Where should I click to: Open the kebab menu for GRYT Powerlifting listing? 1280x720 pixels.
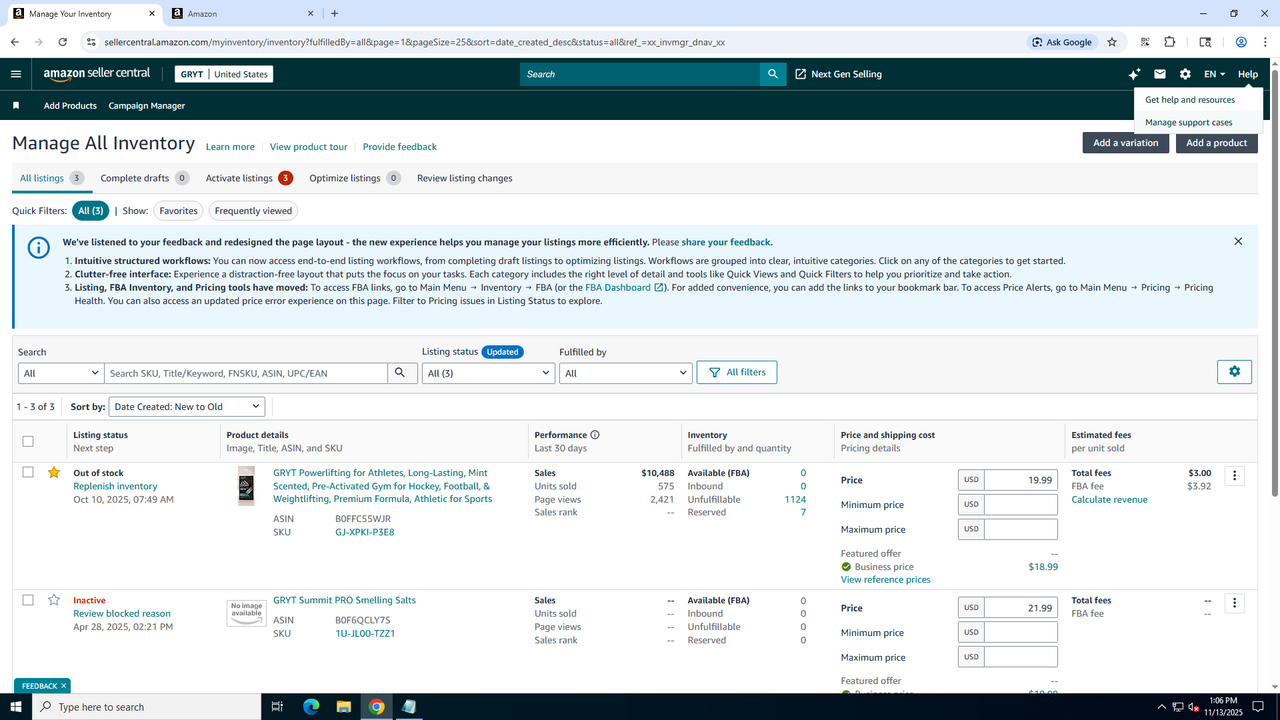[1234, 477]
